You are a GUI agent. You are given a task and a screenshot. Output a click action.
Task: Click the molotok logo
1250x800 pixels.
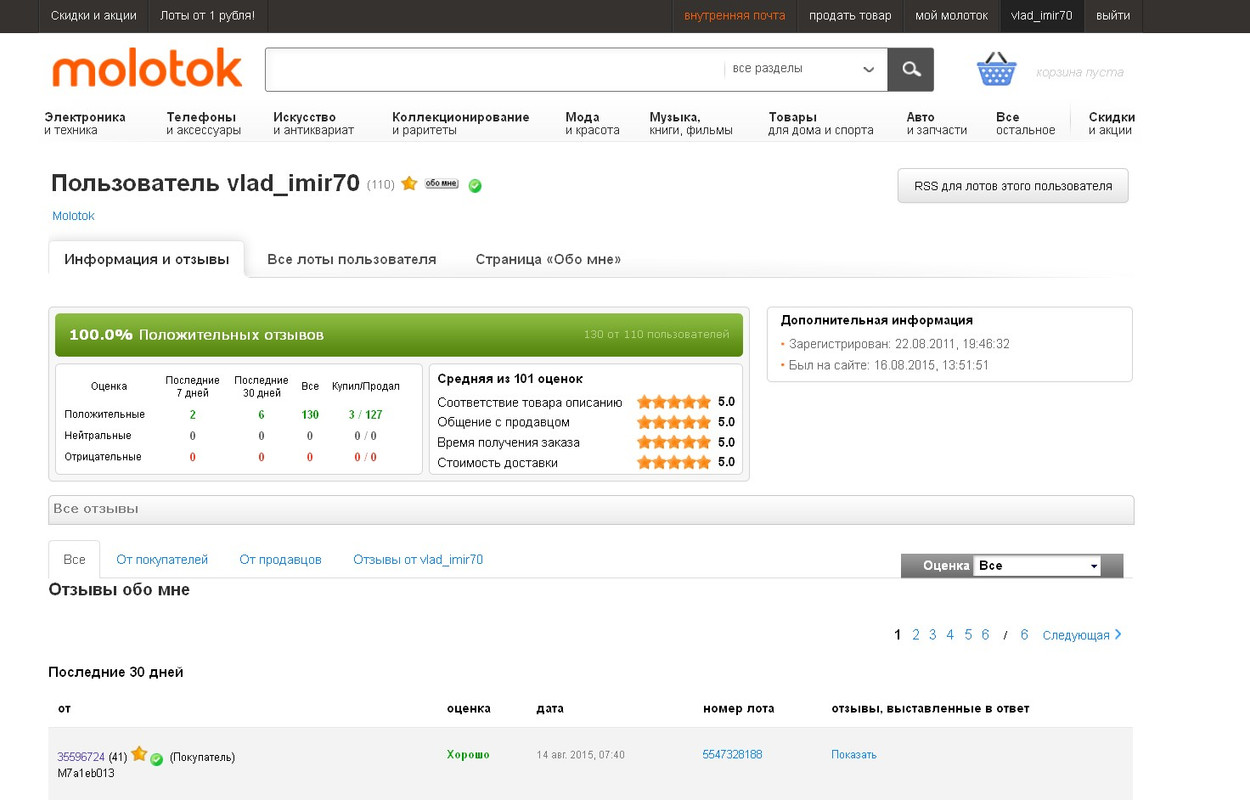point(147,69)
